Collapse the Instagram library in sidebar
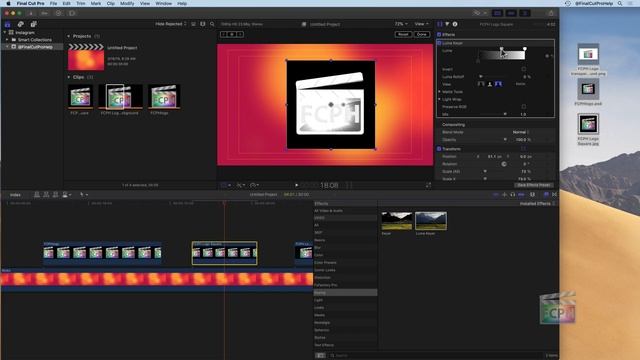This screenshot has width=640, height=360. tap(5, 32)
